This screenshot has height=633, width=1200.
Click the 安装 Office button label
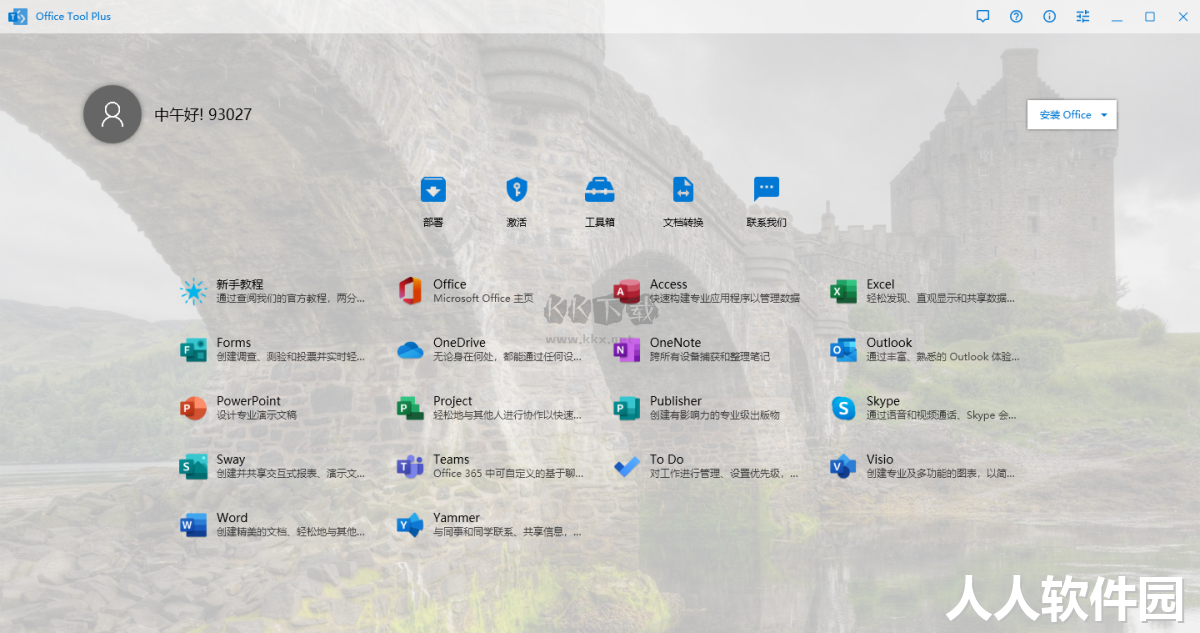[x=1065, y=115]
